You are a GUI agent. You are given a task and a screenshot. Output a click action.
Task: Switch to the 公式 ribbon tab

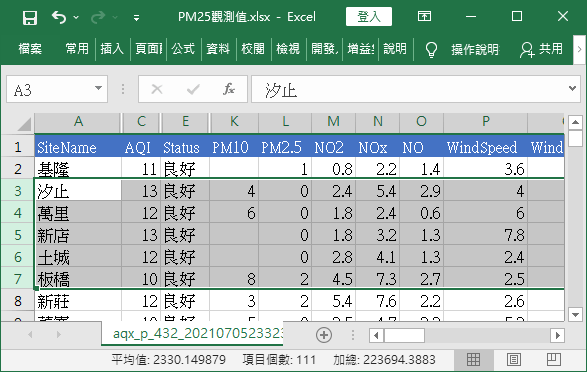183,49
